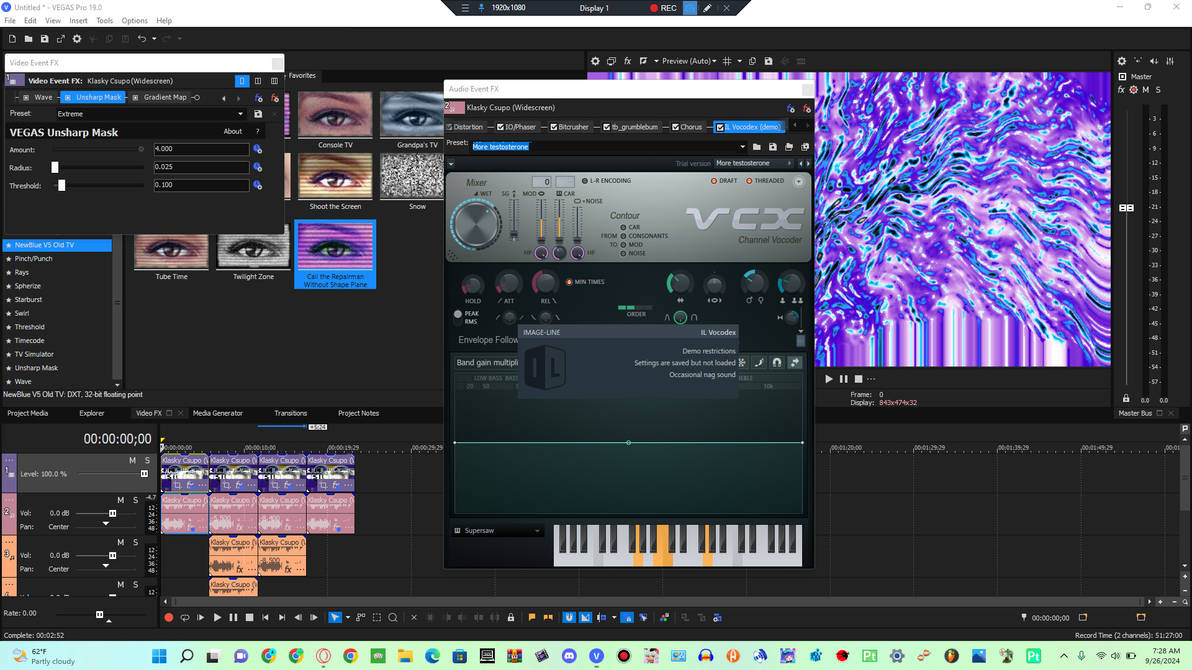Open the edit tool selection dropdown arrow
Image resolution: width=1192 pixels, height=670 pixels.
(x=347, y=618)
